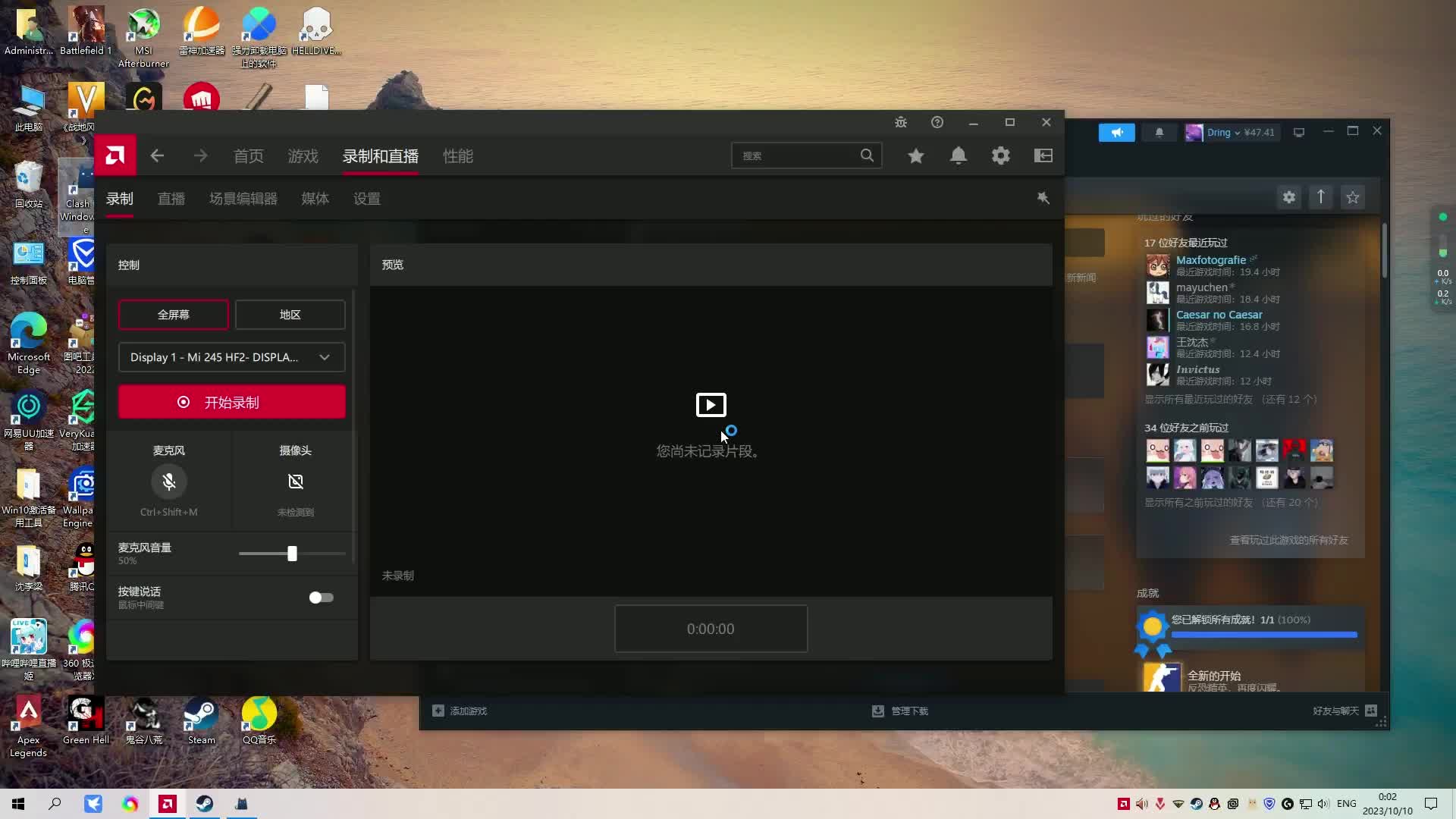Open the AMD notifications bell

click(x=959, y=155)
